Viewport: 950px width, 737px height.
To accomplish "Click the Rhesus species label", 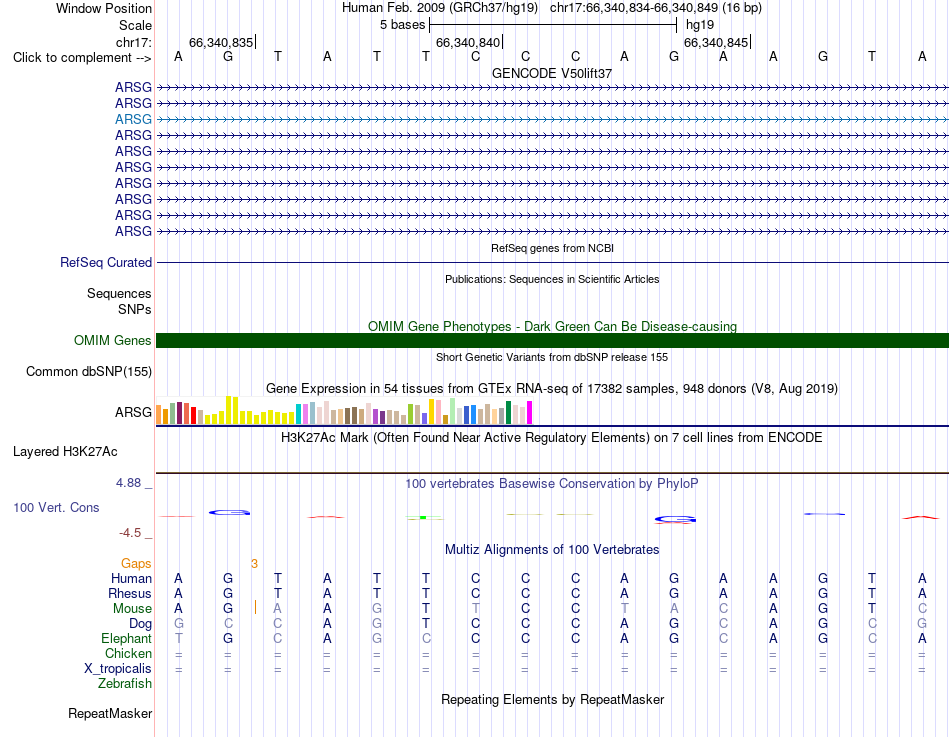I will click(x=130, y=594).
